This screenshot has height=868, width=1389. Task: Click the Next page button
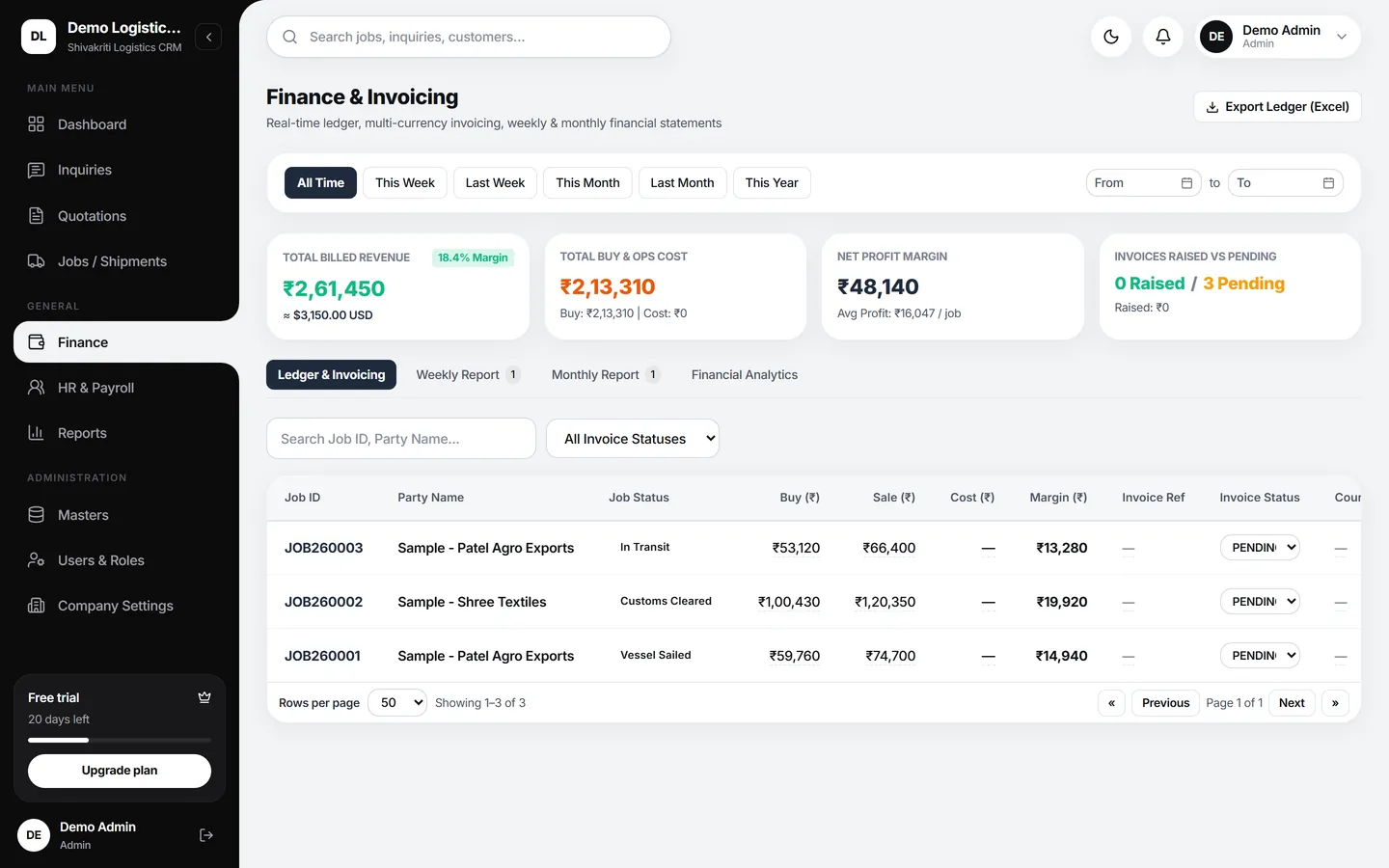pyautogui.click(x=1292, y=703)
